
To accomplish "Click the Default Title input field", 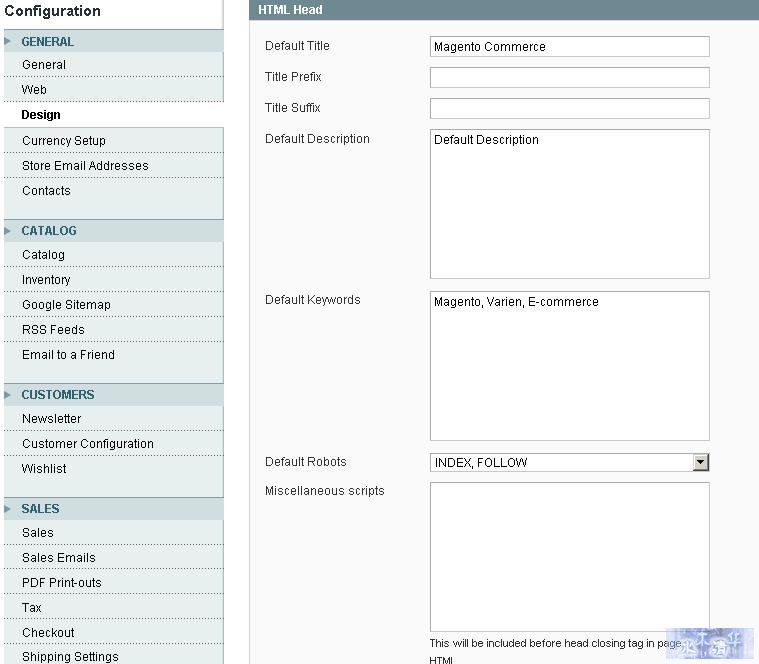I will coord(569,46).
